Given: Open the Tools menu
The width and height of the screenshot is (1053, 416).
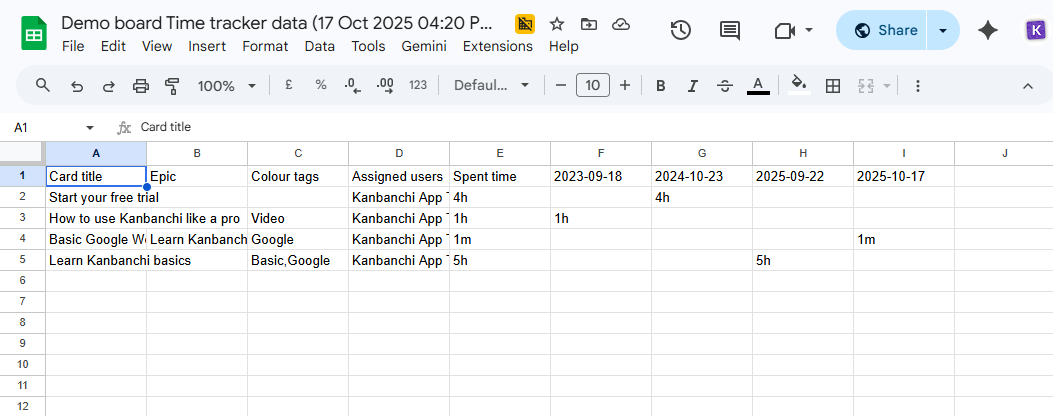Looking at the screenshot, I should pos(368,46).
